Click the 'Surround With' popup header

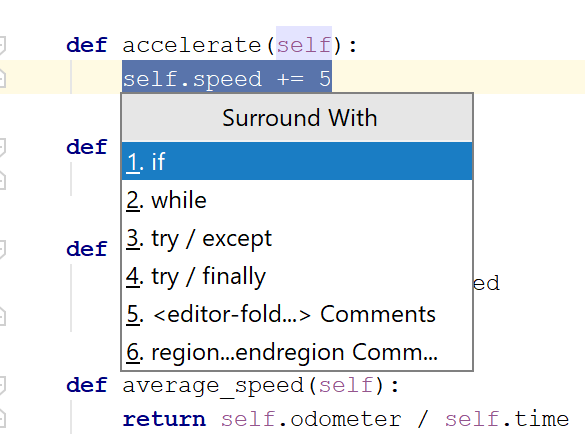[x=297, y=118]
